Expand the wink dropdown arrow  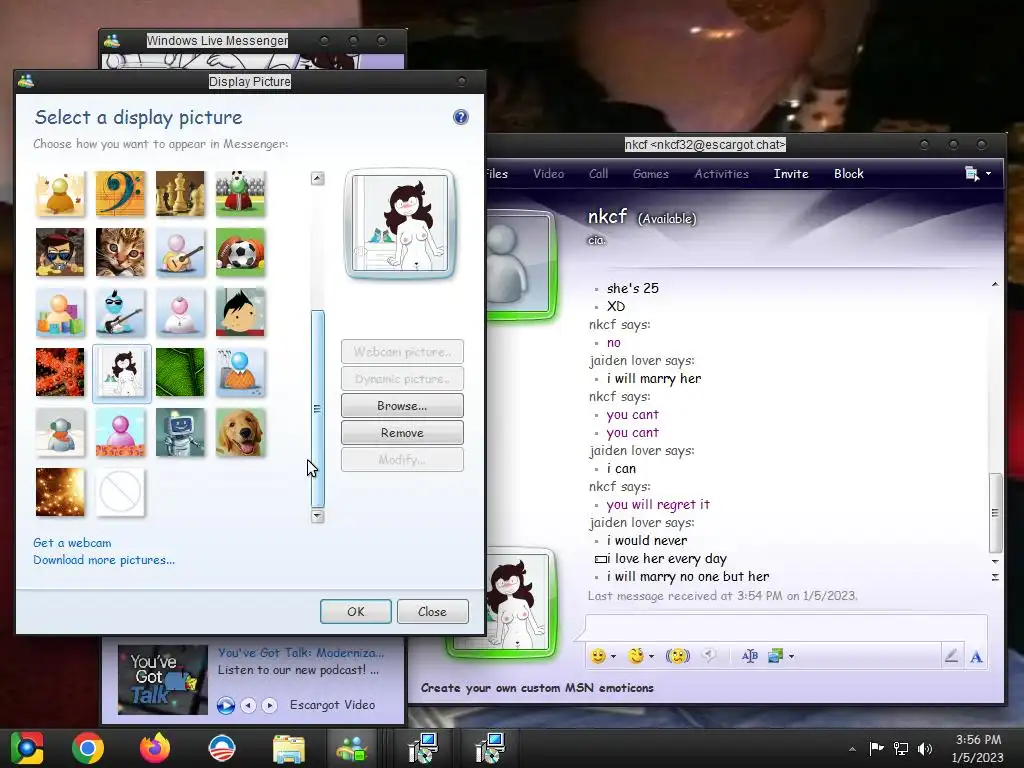(x=651, y=656)
